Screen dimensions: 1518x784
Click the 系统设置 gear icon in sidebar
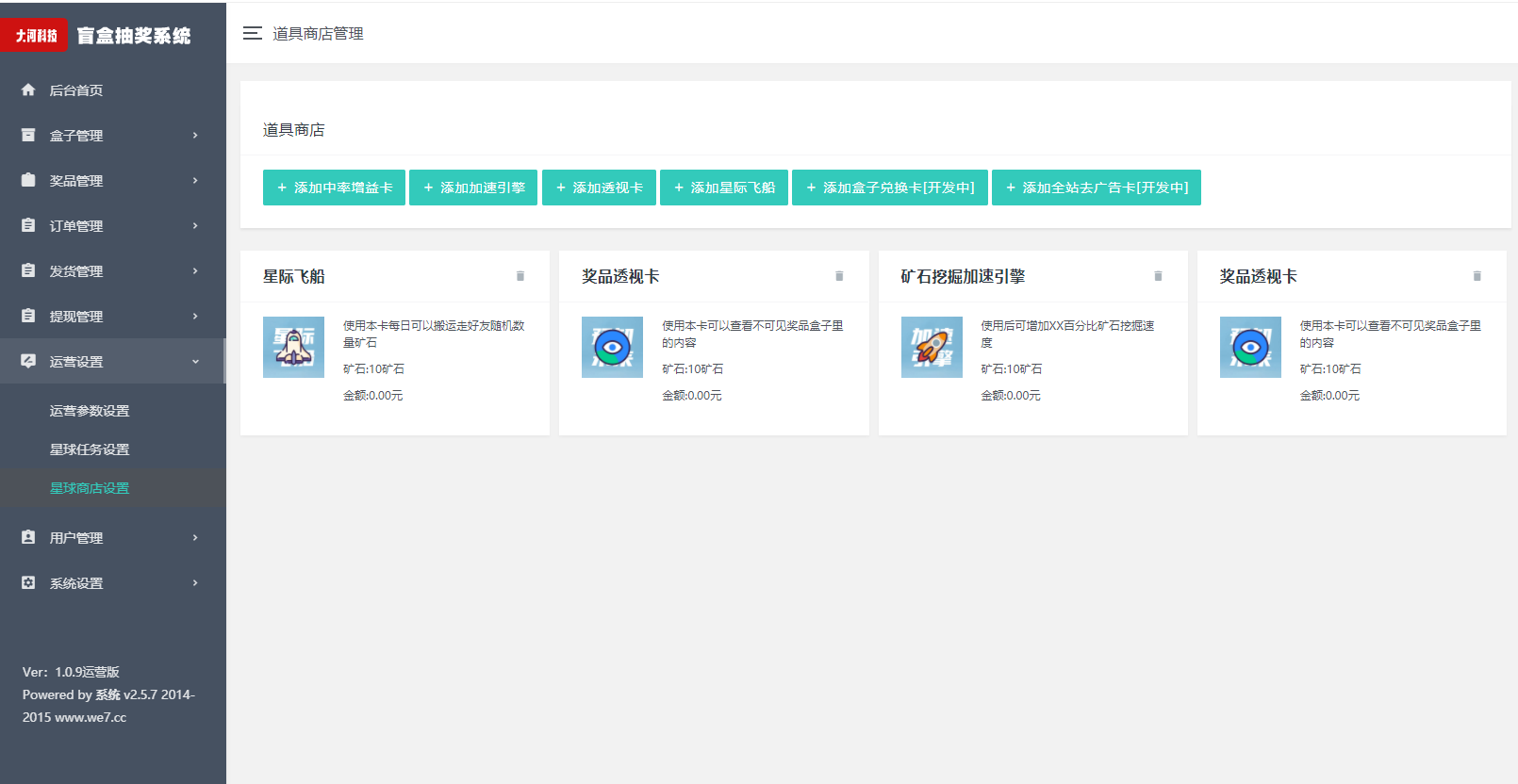[28, 582]
